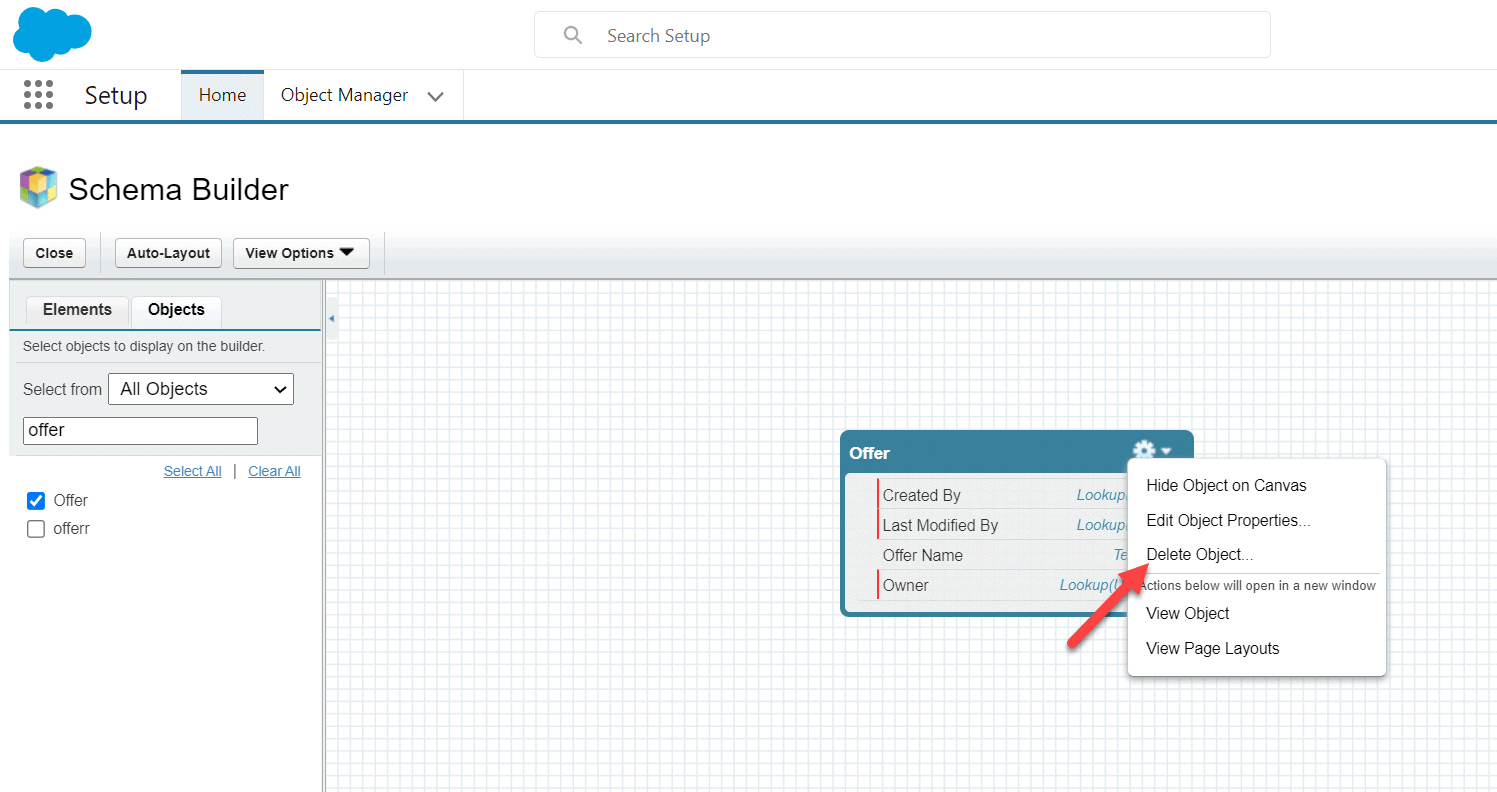
Task: Click the Schema Builder cube icon
Action: 37,188
